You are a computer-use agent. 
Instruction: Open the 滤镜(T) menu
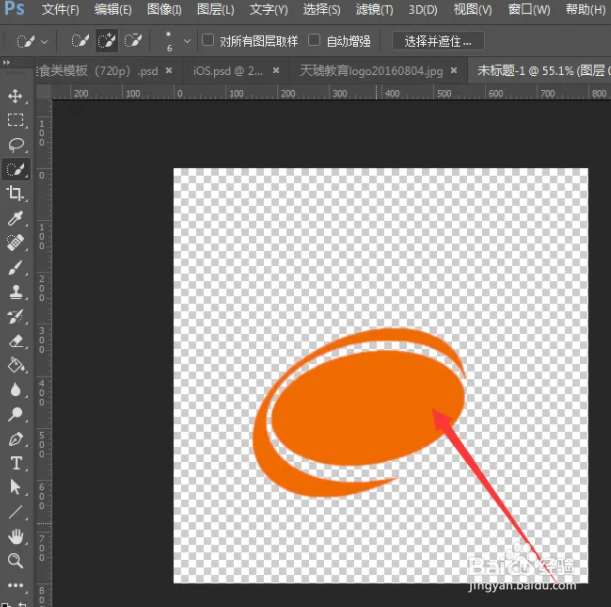pyautogui.click(x=374, y=10)
